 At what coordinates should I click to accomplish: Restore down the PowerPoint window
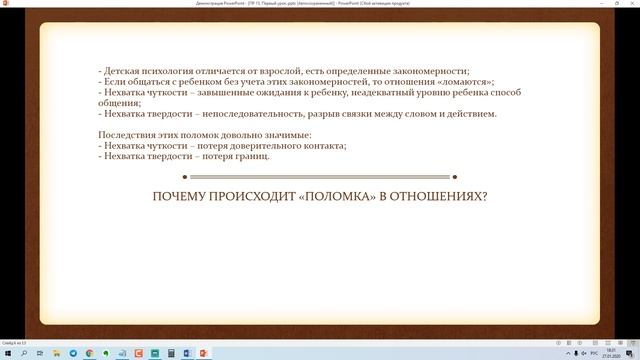coord(617,3)
